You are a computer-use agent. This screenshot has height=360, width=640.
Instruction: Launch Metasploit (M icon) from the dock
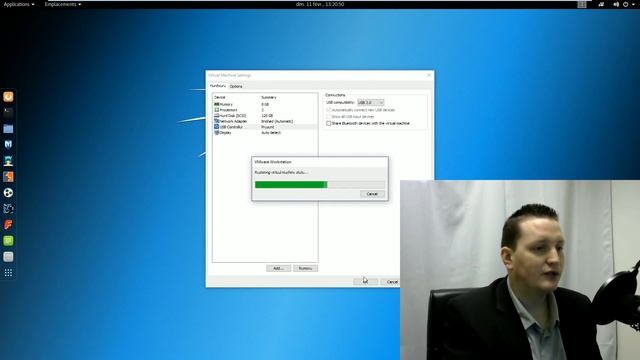(x=8, y=144)
